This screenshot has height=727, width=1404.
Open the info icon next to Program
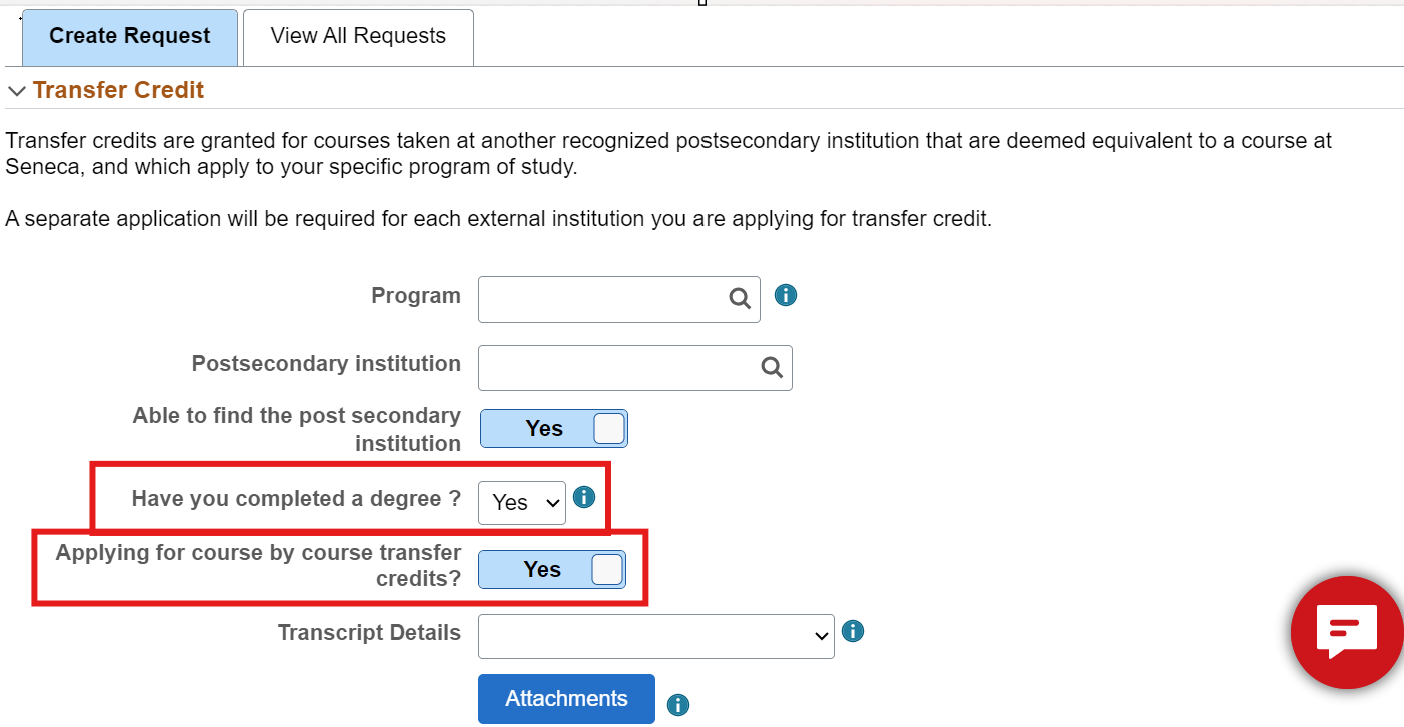coord(786,295)
